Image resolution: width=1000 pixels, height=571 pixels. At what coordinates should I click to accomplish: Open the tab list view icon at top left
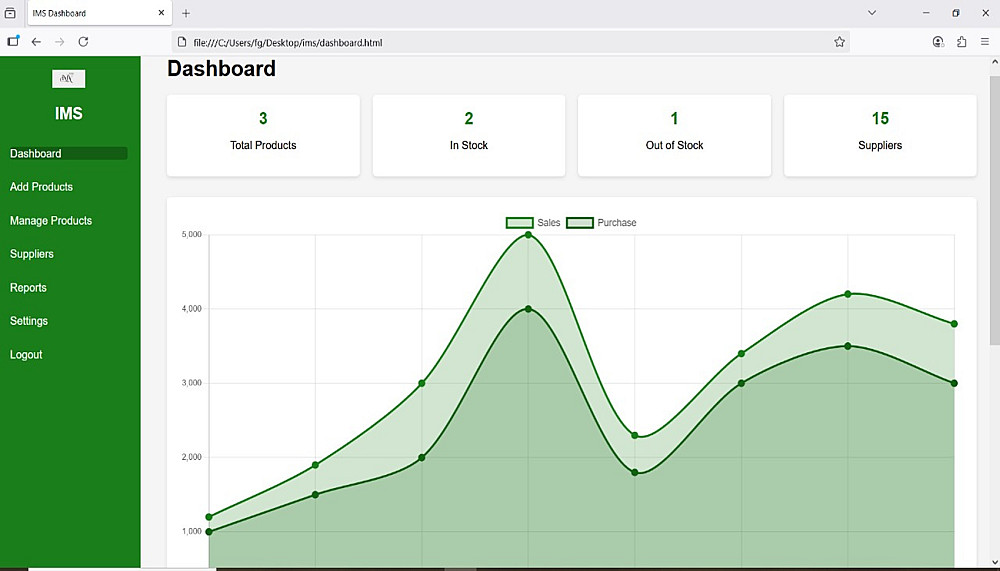(10, 13)
